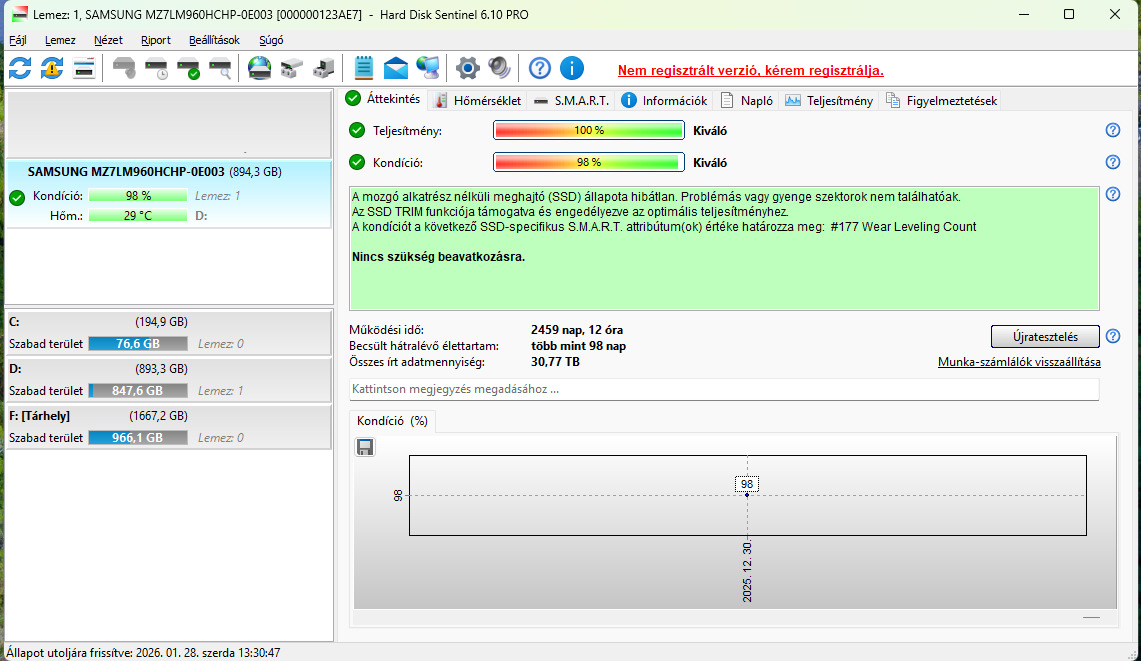Click the 'Nincs szükség beavatkozásra.' text
The height and width of the screenshot is (661, 1141).
438,257
